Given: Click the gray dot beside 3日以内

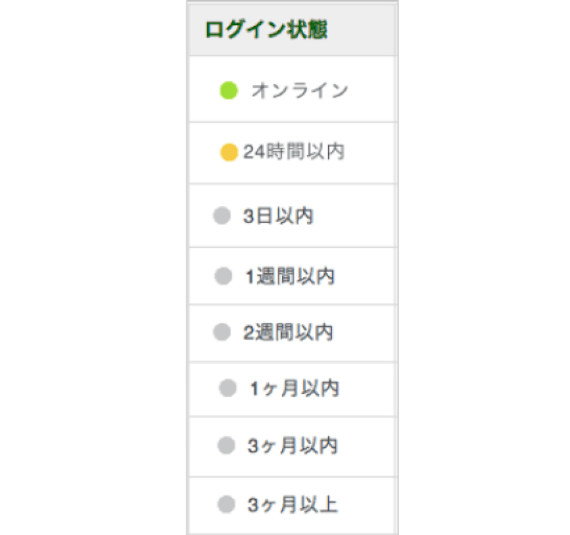Looking at the screenshot, I should (222, 216).
